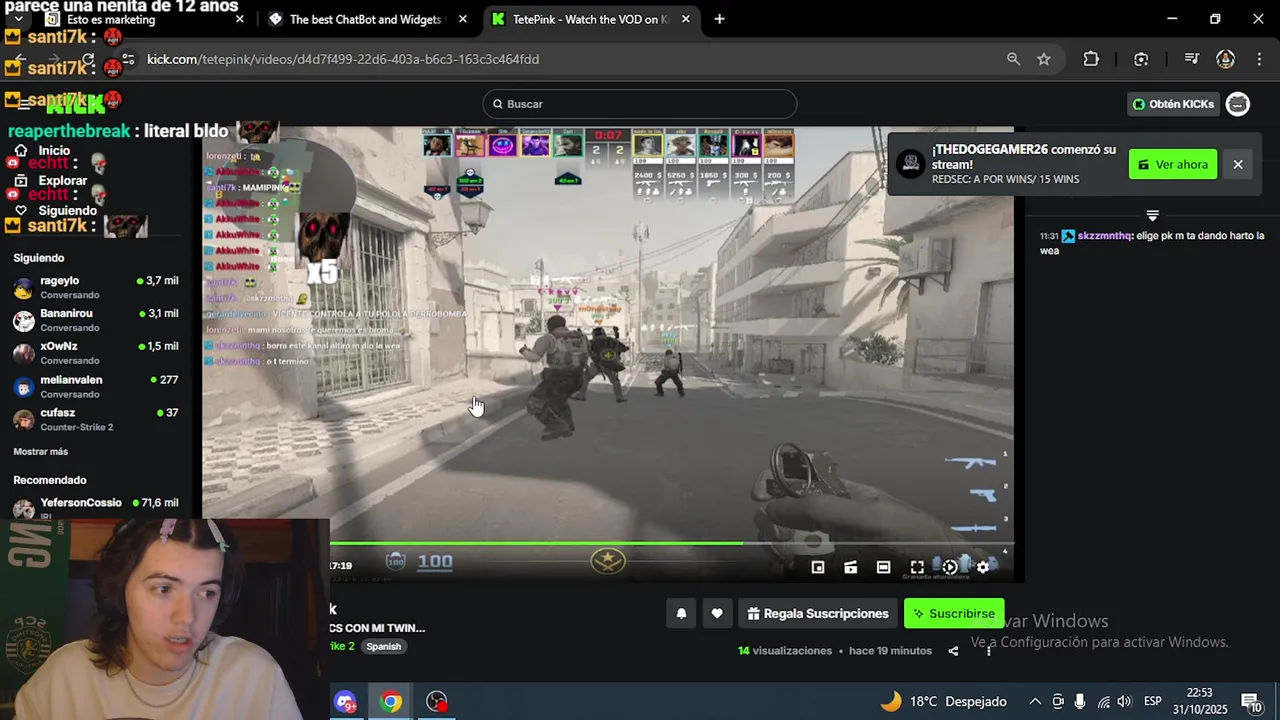Viewport: 1280px width, 720px height.
Task: Click the heart follow icon
Action: click(717, 614)
